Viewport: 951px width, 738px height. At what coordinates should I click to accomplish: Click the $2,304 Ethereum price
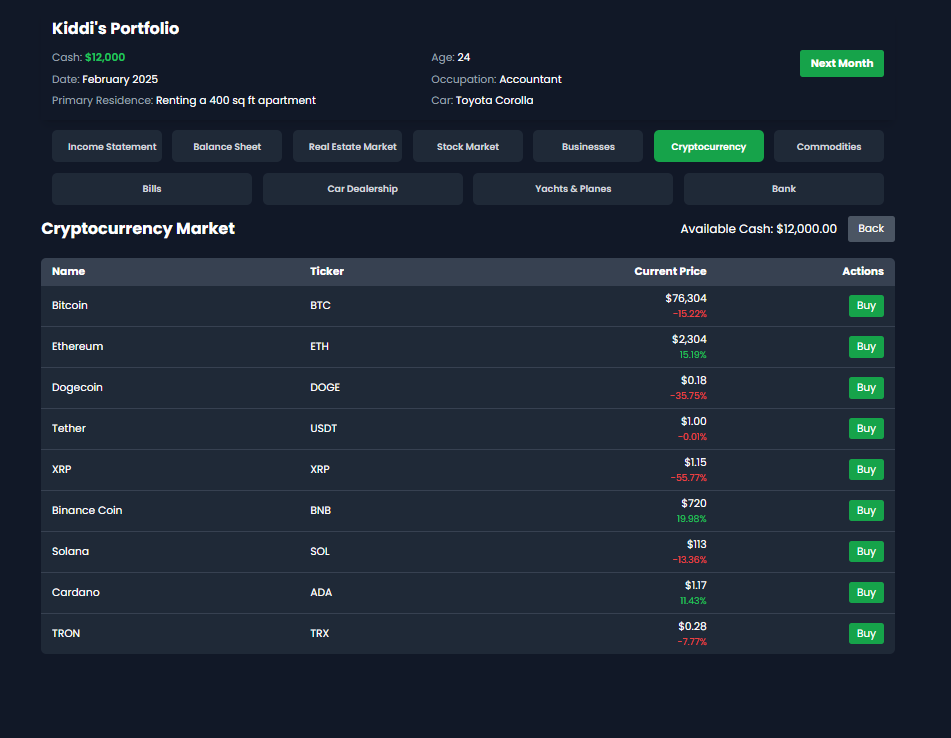(x=689, y=340)
